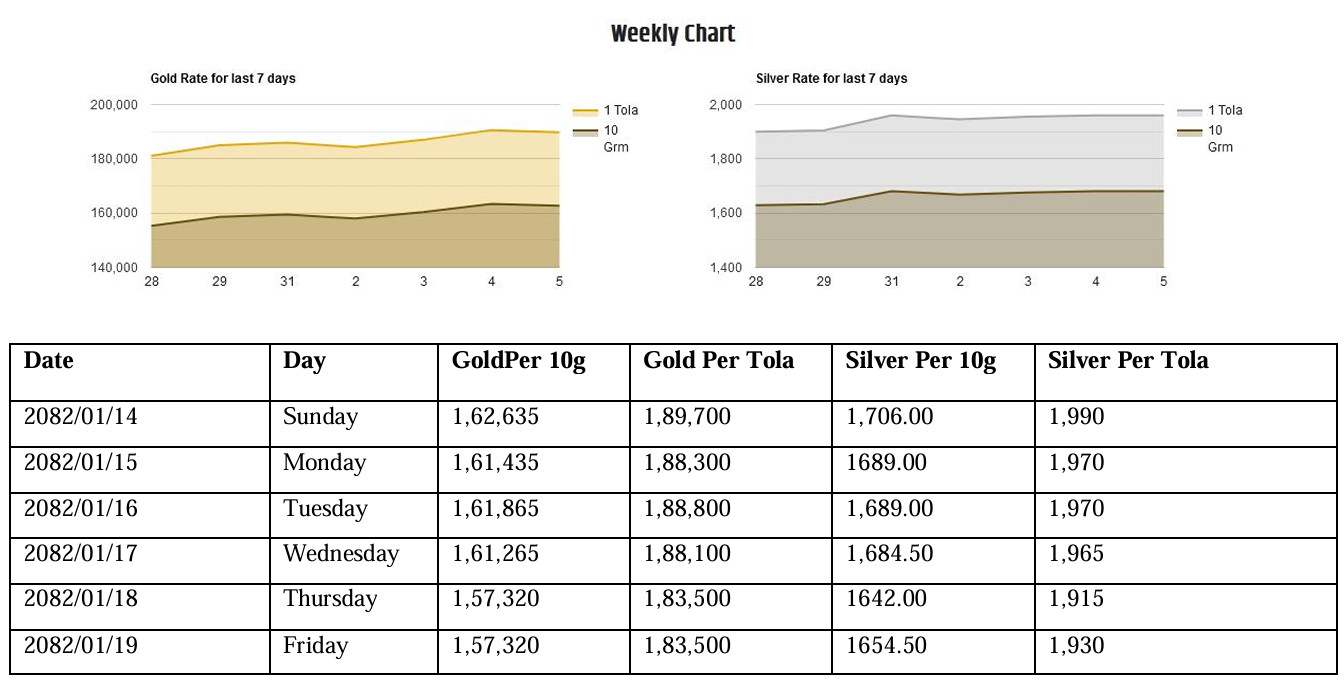Select the Silver Per 10g column header
Image resolution: width=1344 pixels, height=681 pixels.
pyautogui.click(x=920, y=361)
